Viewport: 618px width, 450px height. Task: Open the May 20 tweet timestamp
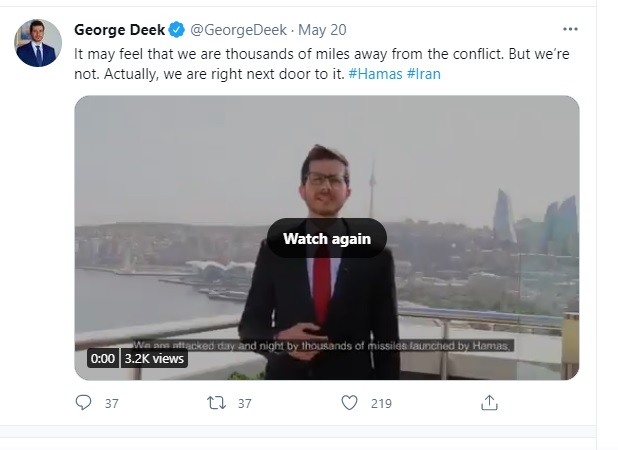[322, 30]
